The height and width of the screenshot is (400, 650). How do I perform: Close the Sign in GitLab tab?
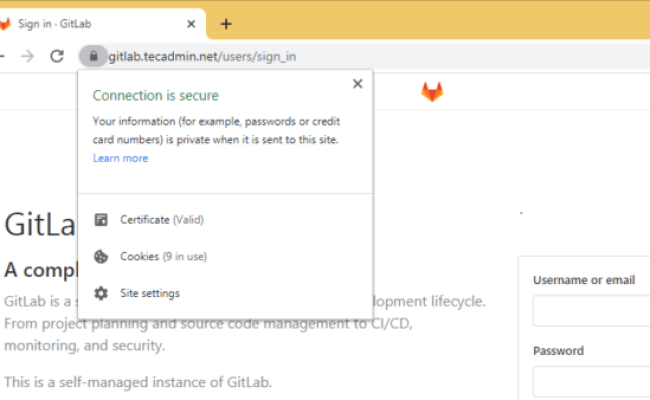[x=191, y=24]
